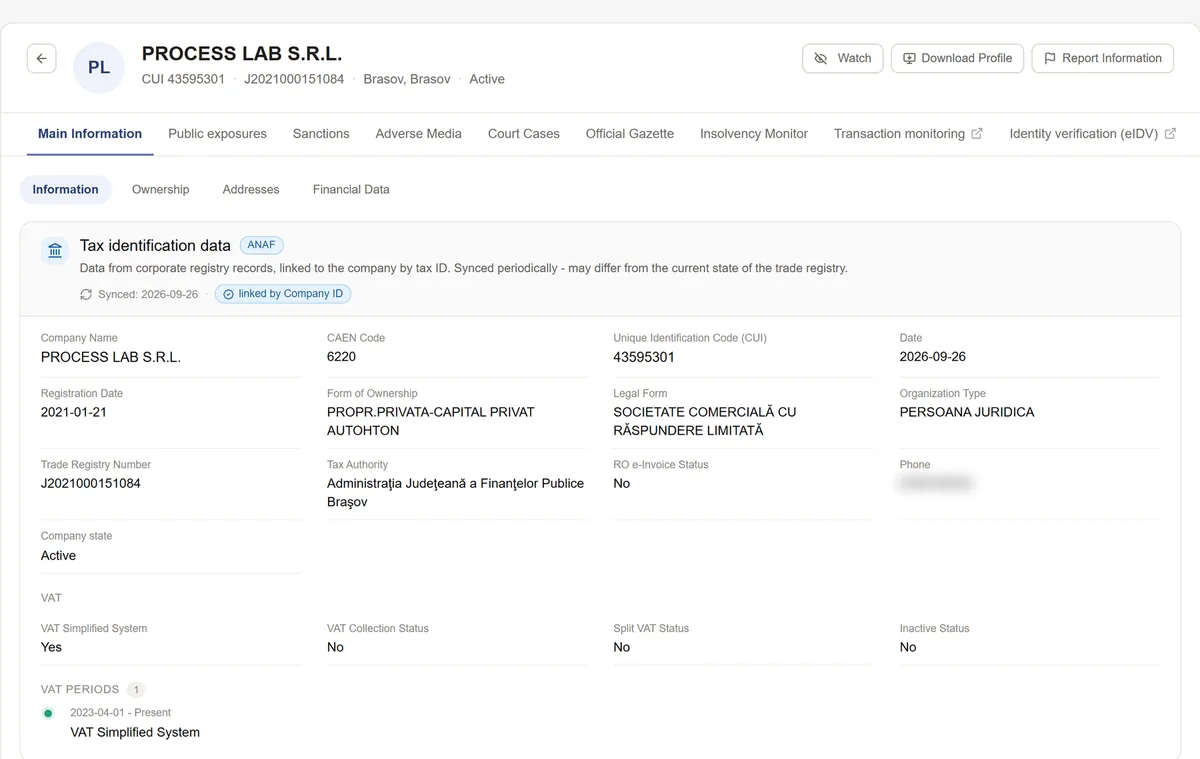Switch to the Sanctions tab
The height and width of the screenshot is (759, 1200).
321,134
